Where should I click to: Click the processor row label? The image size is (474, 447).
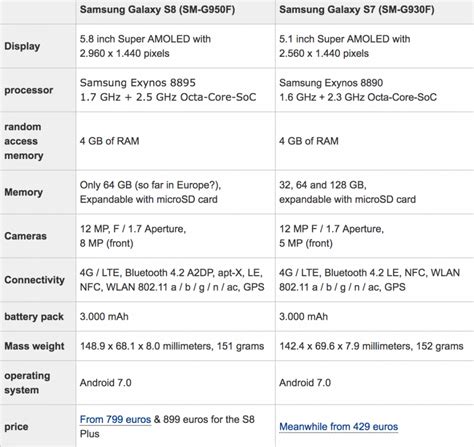29,90
